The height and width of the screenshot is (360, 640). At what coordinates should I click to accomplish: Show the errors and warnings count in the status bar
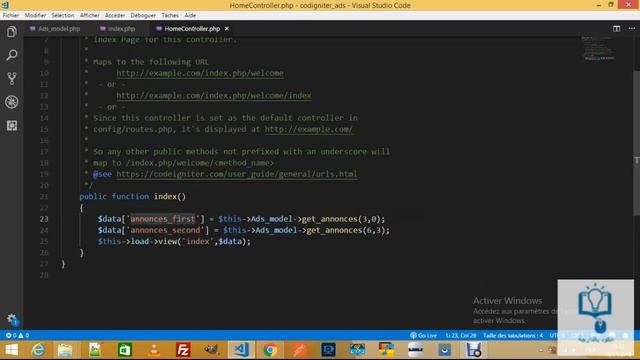coord(17,335)
